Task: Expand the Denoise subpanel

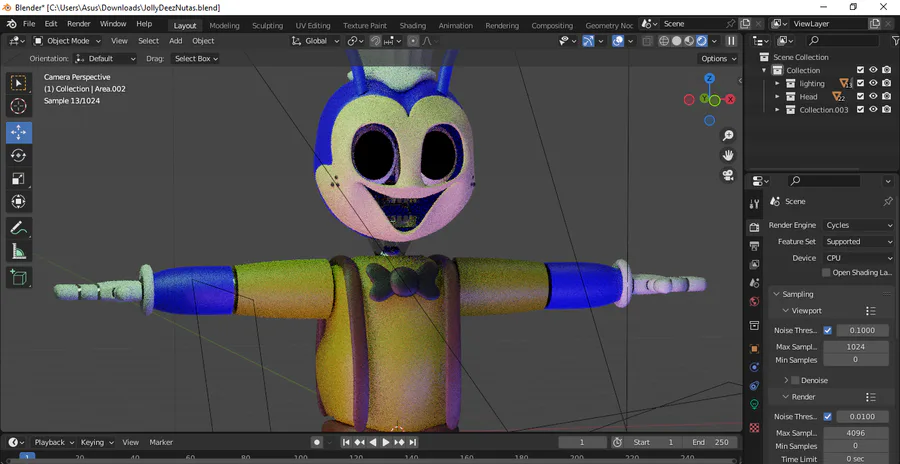Action: coord(786,380)
